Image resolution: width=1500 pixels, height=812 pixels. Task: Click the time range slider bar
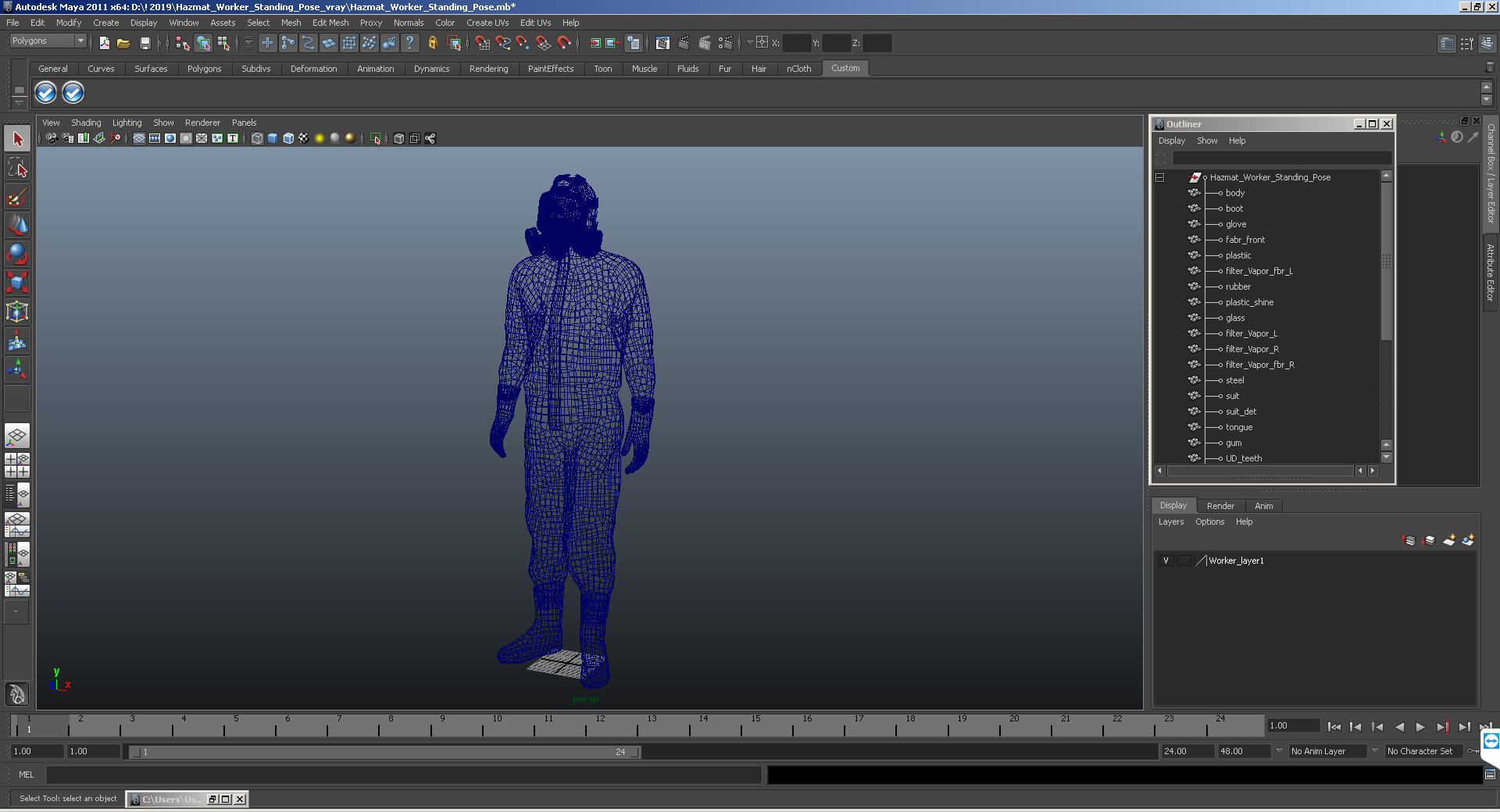(384, 752)
